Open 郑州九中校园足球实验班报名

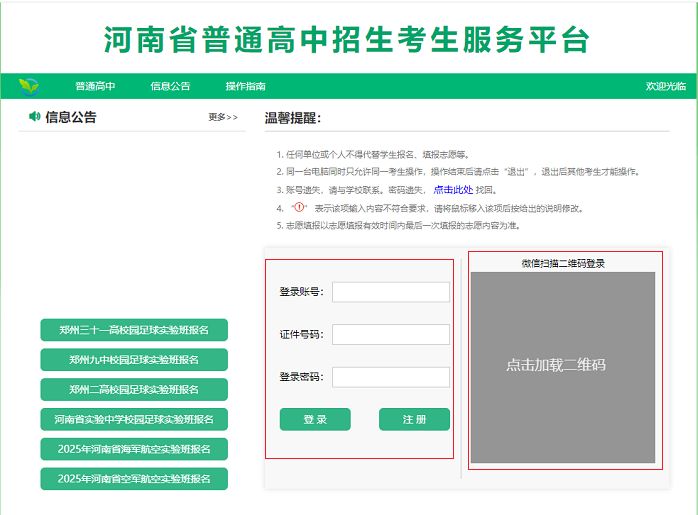tap(134, 359)
